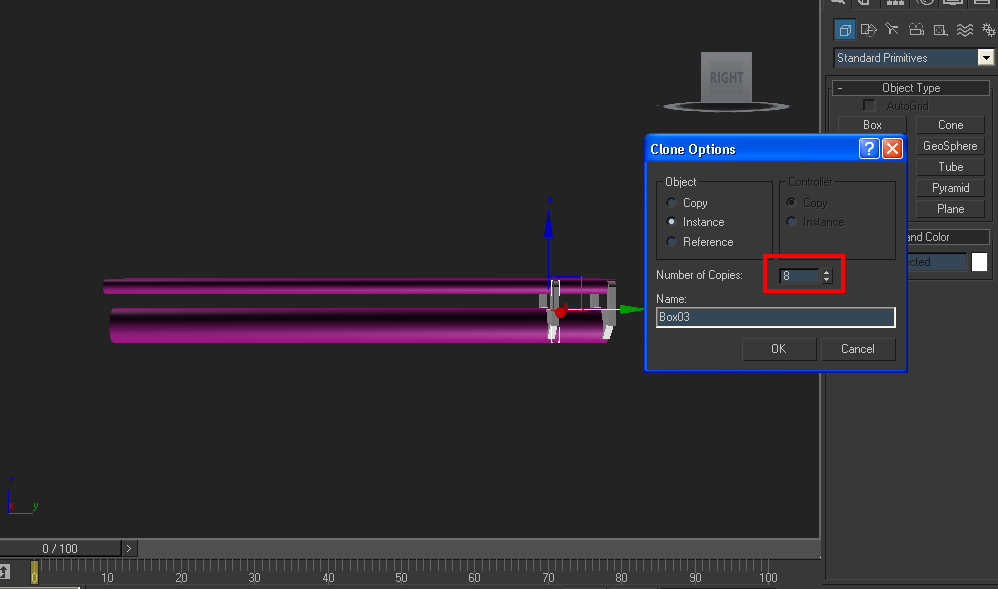Viewport: 998px width, 589px height.
Task: Open the white object color swatch
Action: click(980, 262)
